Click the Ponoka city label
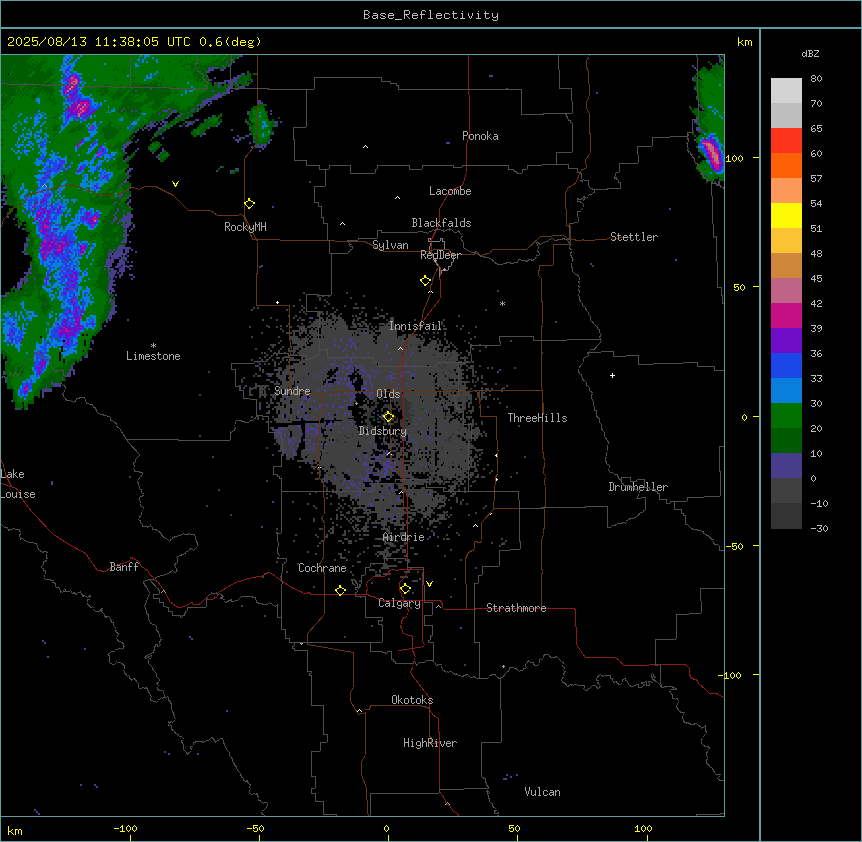Image resolution: width=862 pixels, height=842 pixels. point(480,136)
